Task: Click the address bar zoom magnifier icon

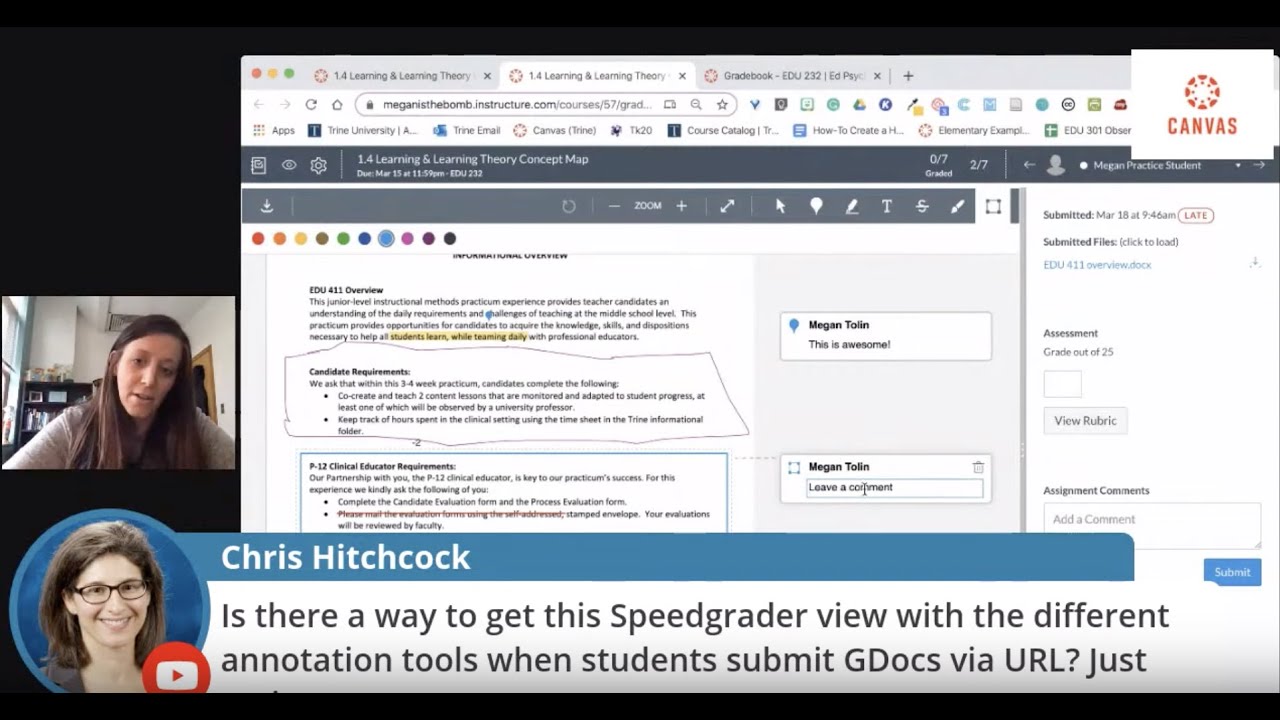Action: click(696, 104)
